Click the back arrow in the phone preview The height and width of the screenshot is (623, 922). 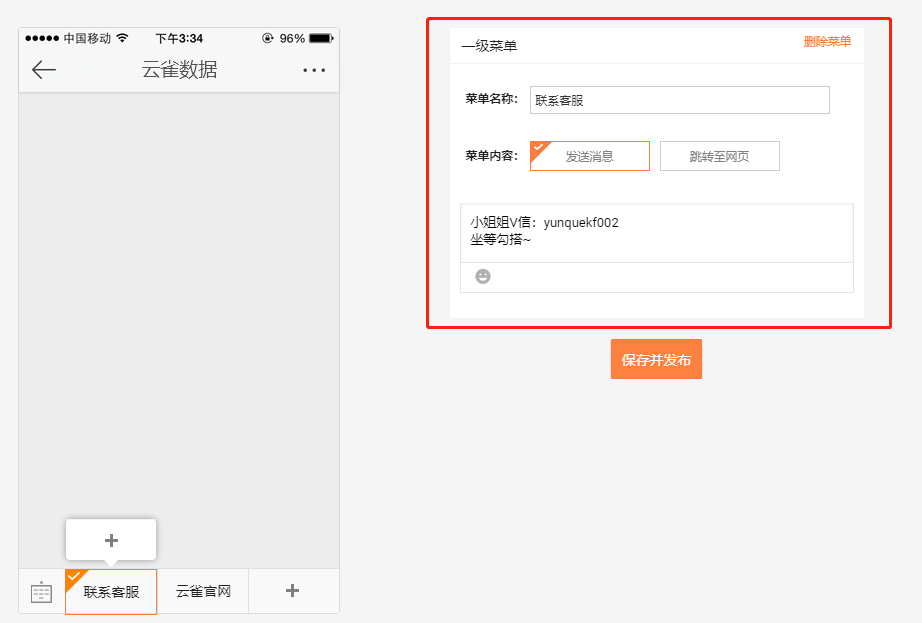pyautogui.click(x=44, y=69)
